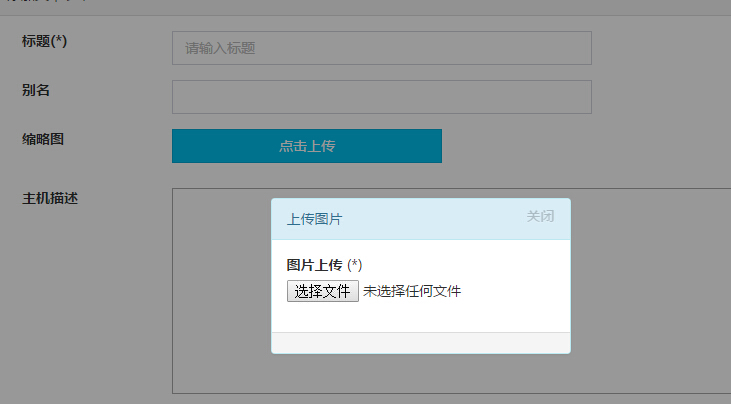This screenshot has height=404, width=731.
Task: Click the 选择文件 choose file button
Action: 323,291
